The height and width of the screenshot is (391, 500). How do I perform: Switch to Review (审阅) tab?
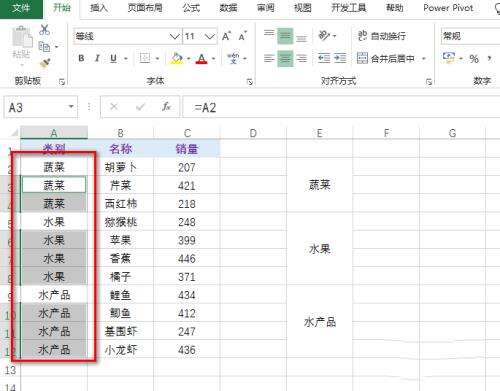265,8
